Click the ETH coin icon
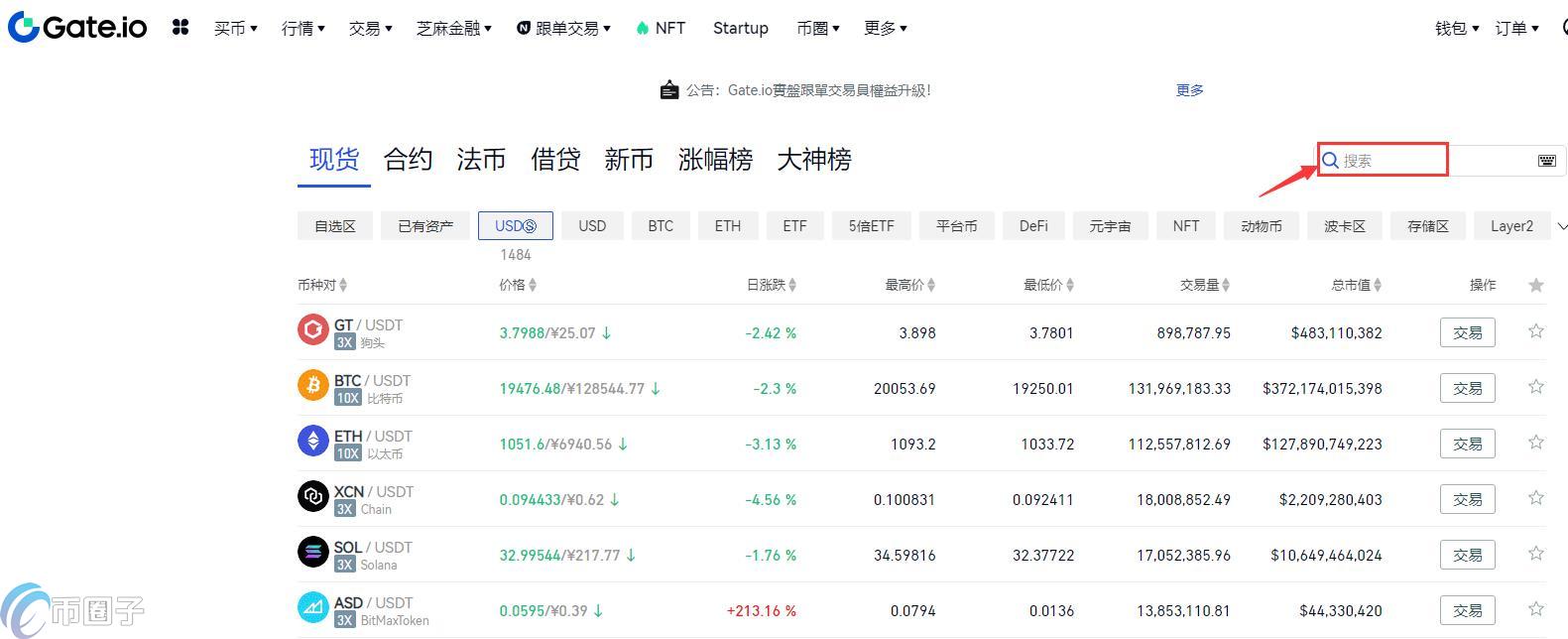Image resolution: width=1568 pixels, height=639 pixels. click(x=313, y=441)
